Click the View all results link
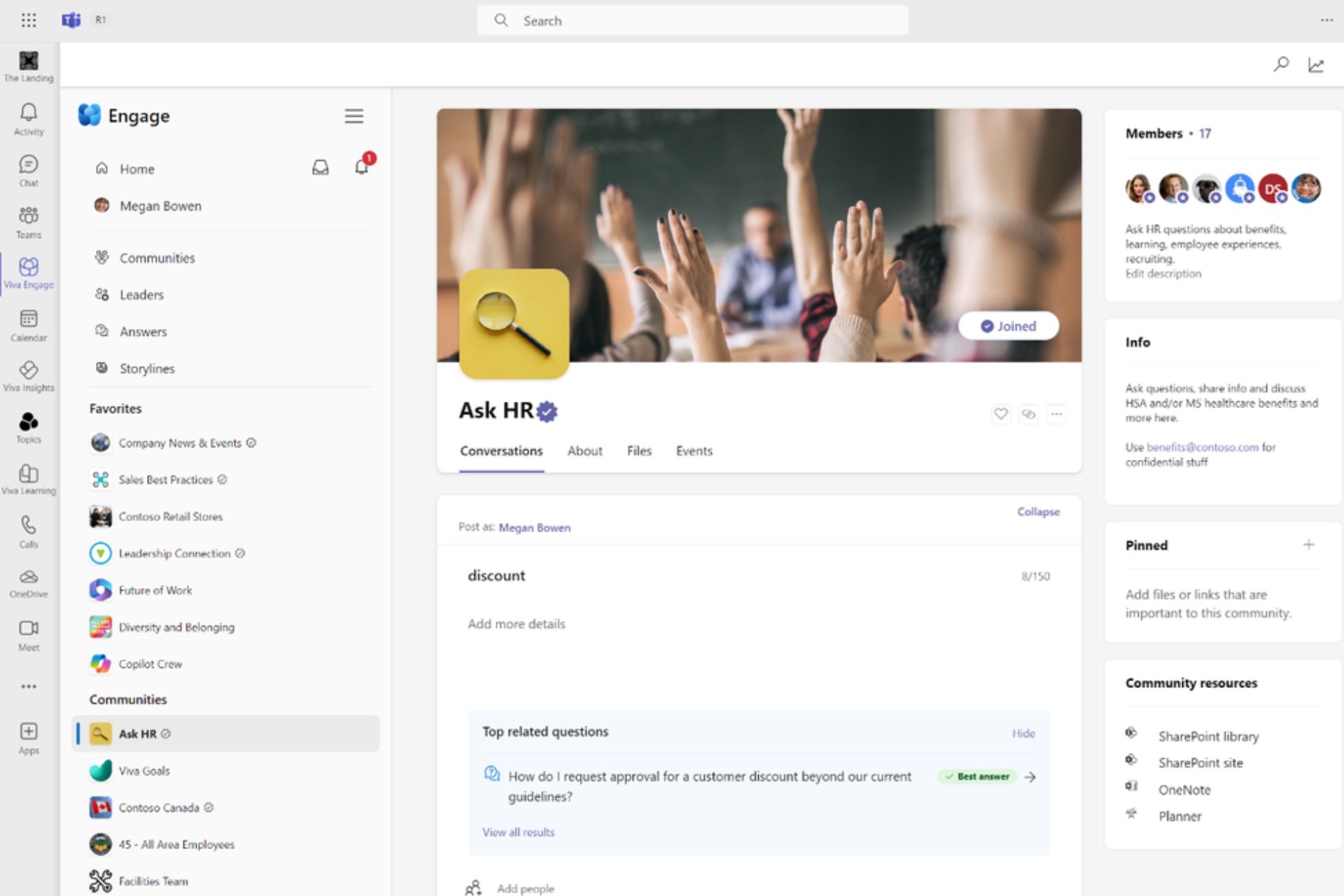The image size is (1344, 896). (x=519, y=831)
